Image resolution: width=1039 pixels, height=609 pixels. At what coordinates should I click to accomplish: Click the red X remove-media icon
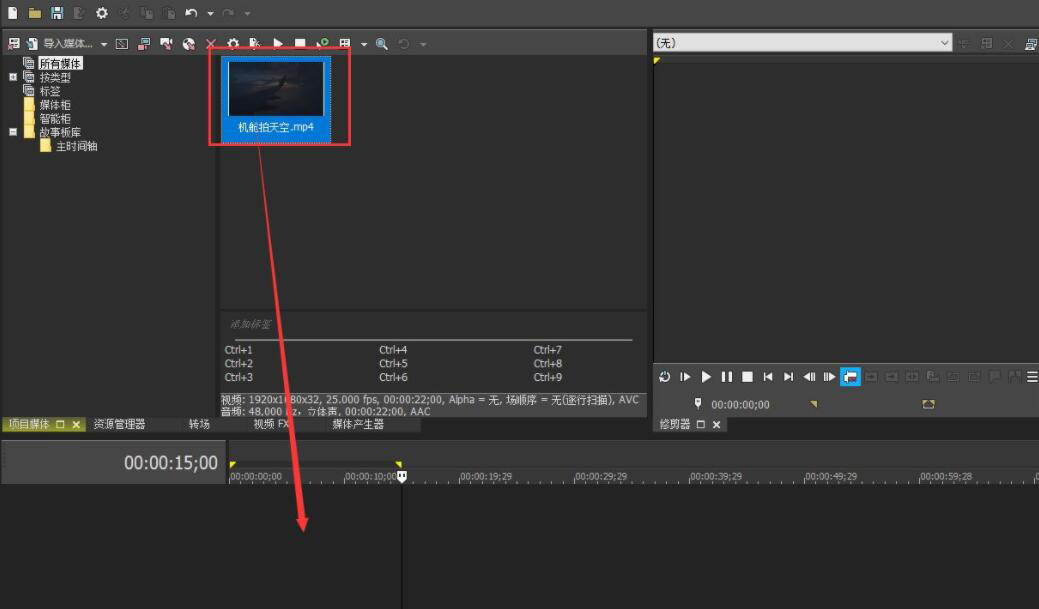211,44
